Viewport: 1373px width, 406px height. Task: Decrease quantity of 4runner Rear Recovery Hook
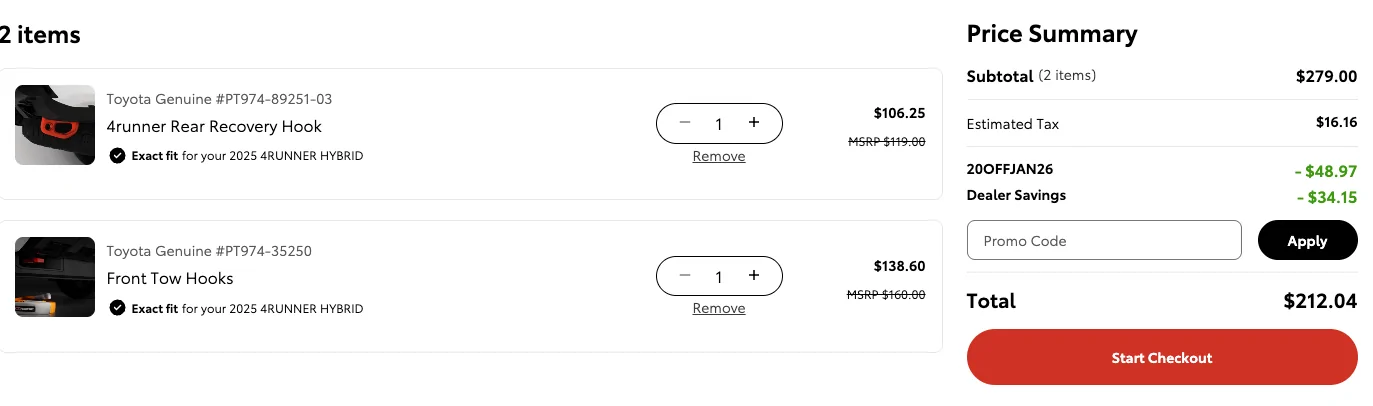point(685,123)
